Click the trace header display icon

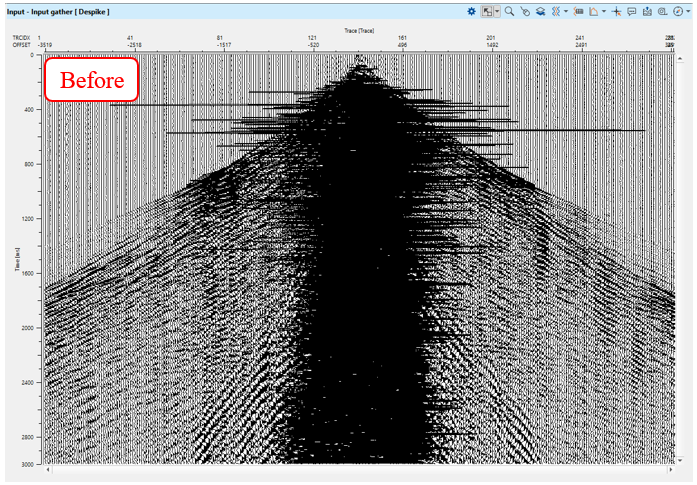578,12
